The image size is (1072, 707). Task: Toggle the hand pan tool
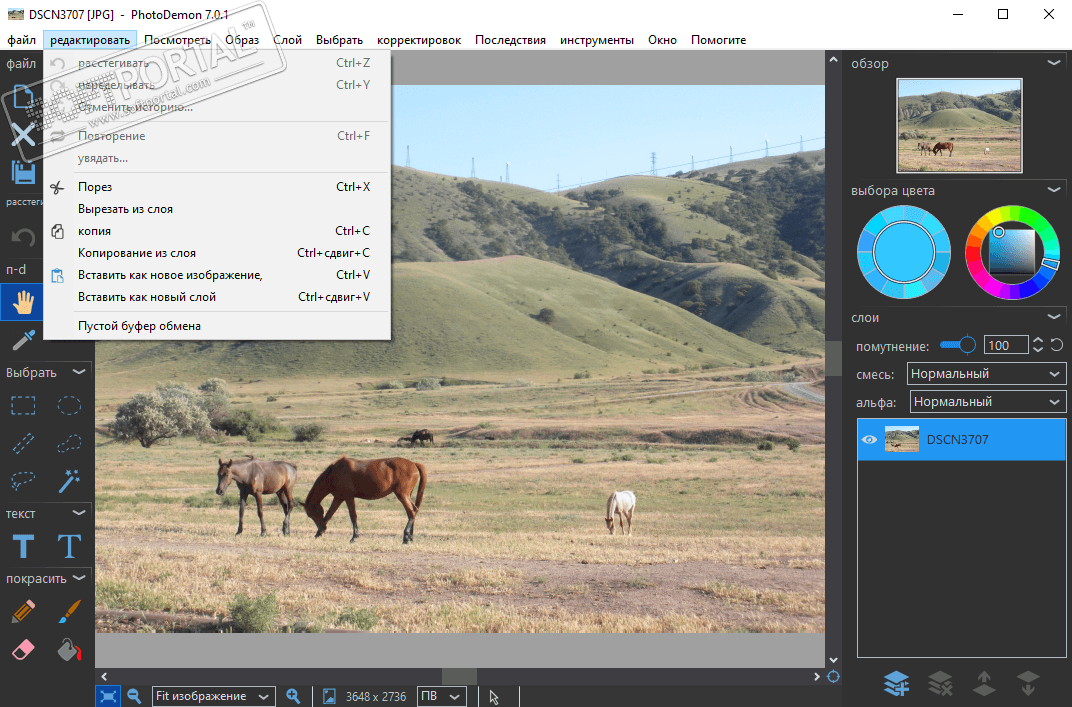pos(23,301)
